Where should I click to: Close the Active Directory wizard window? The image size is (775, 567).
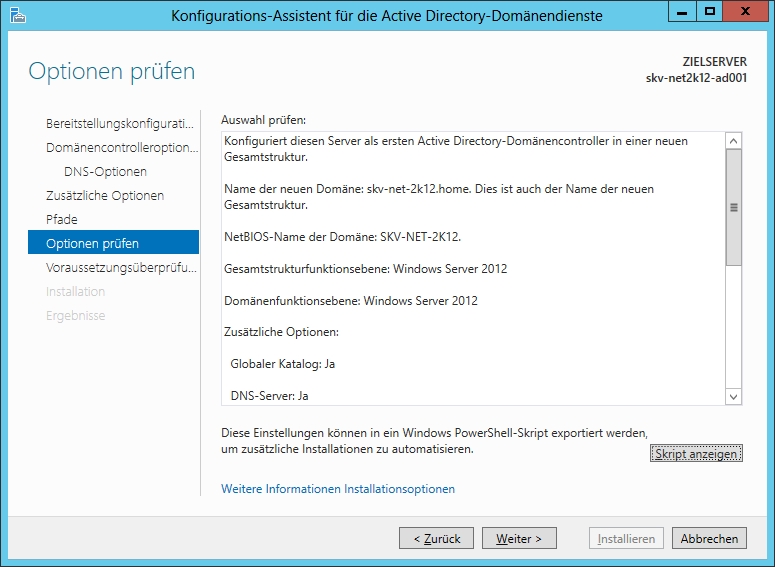745,12
